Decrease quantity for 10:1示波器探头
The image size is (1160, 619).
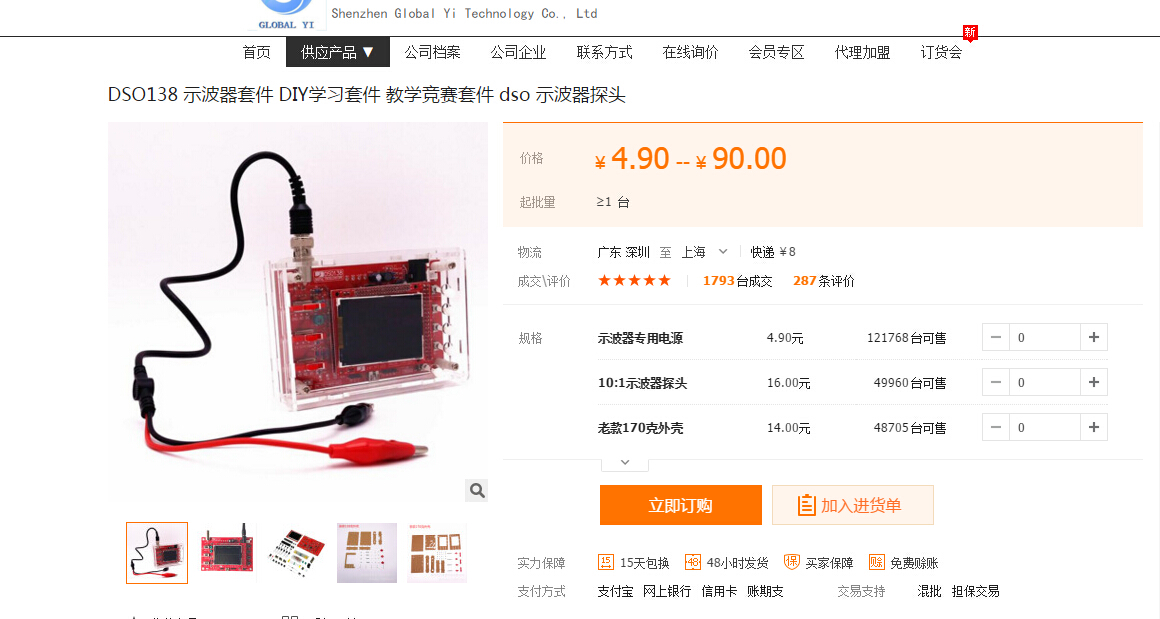[996, 382]
